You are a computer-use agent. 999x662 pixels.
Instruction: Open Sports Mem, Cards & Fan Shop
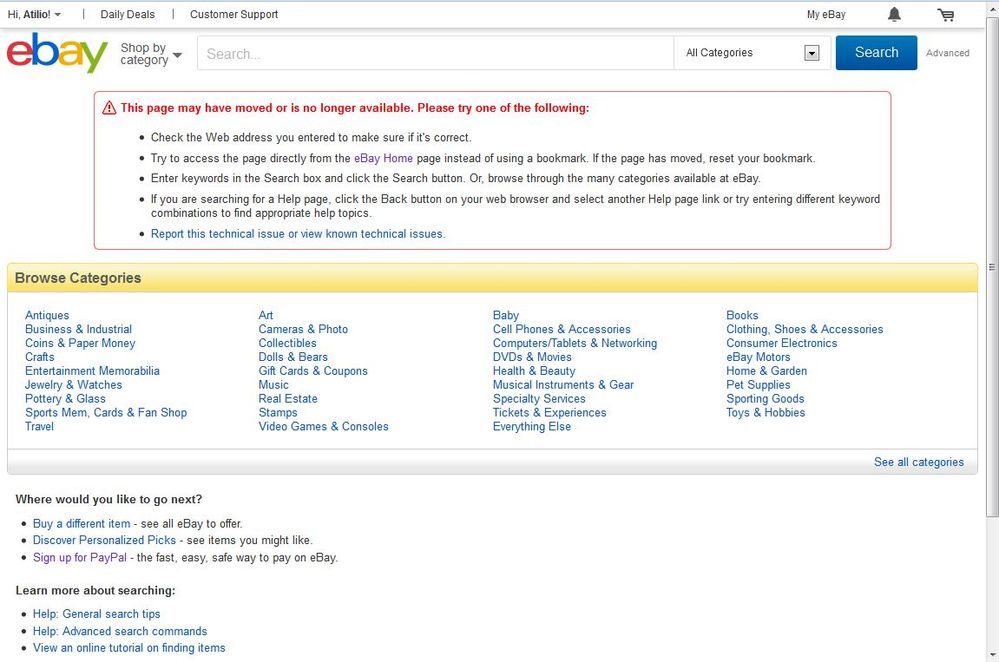(106, 413)
